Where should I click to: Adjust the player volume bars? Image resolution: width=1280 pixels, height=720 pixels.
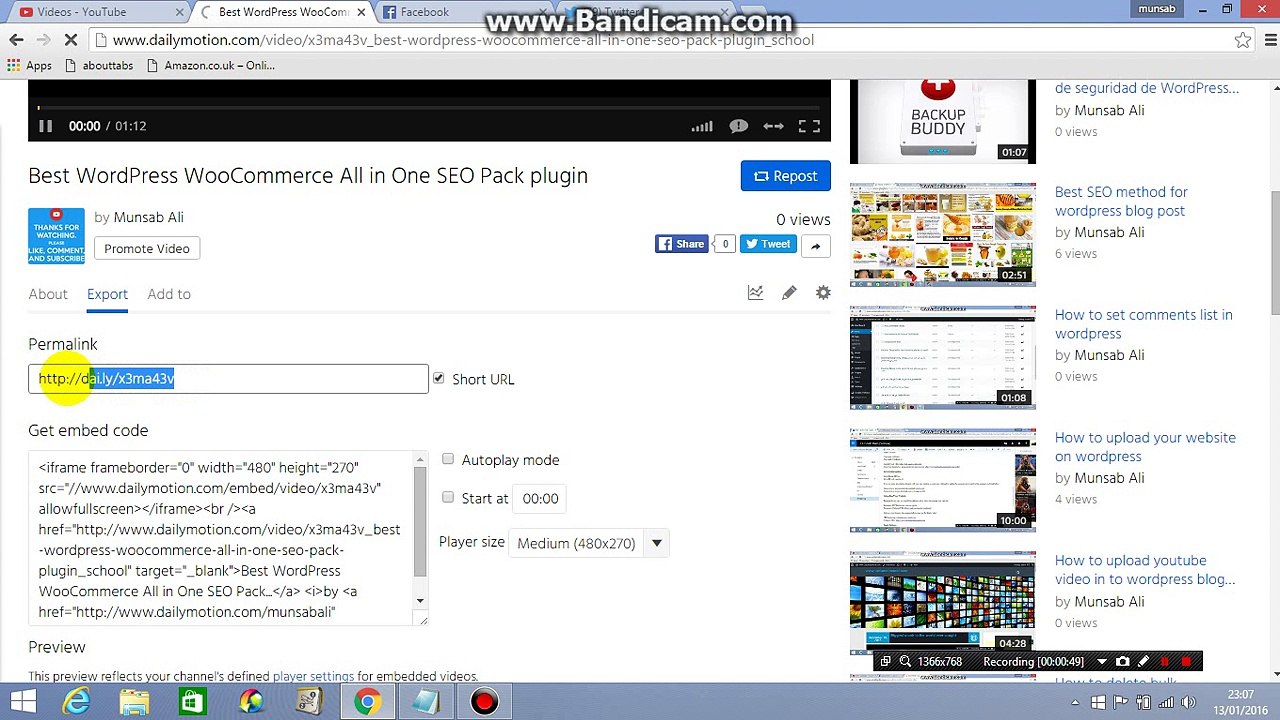(702, 126)
